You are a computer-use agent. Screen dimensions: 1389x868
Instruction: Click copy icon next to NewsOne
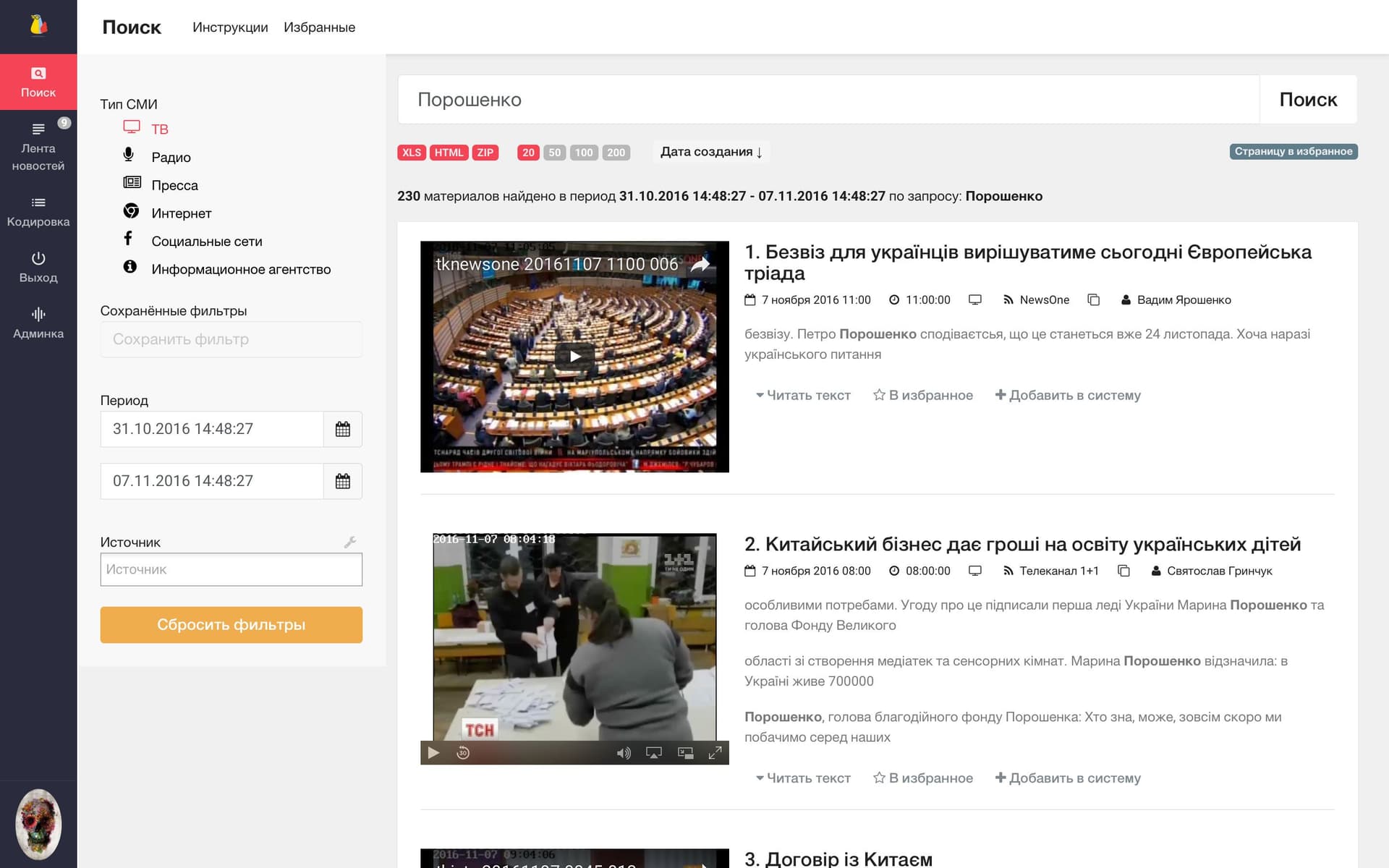[1094, 299]
